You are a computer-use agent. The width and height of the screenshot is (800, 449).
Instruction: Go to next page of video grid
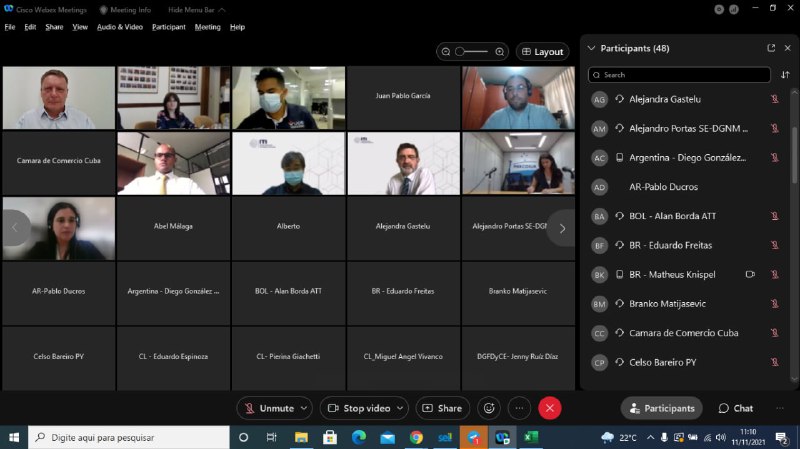pyautogui.click(x=562, y=228)
